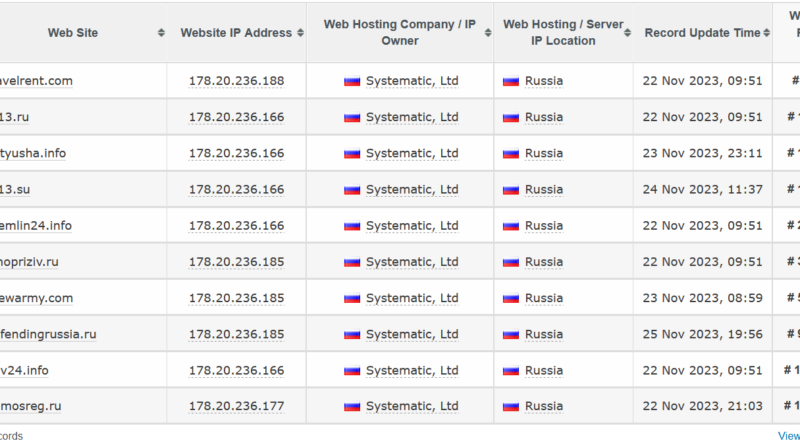The width and height of the screenshot is (800, 445).
Task: Click IP 178.20.236.166 in v24.info row
Action: click(x=236, y=370)
